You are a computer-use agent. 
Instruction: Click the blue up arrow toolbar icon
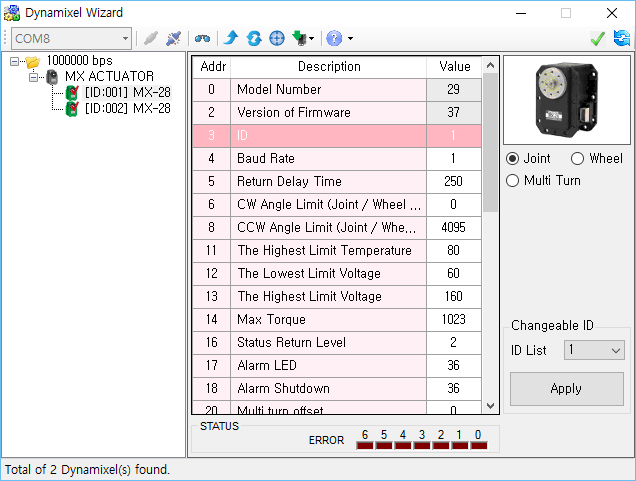pos(231,38)
